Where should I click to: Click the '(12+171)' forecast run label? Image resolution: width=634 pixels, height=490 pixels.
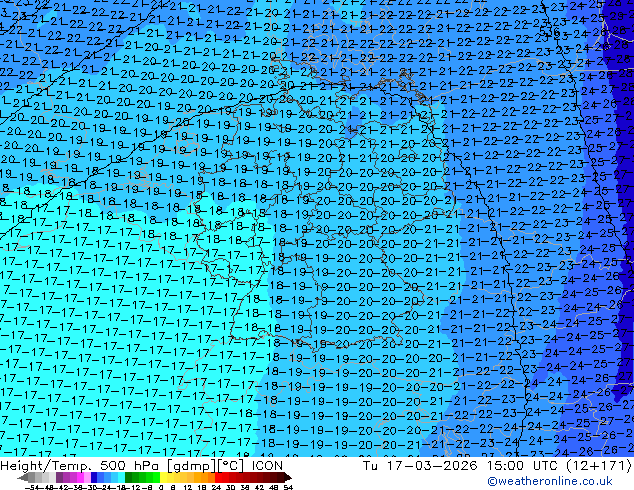(x=598, y=466)
